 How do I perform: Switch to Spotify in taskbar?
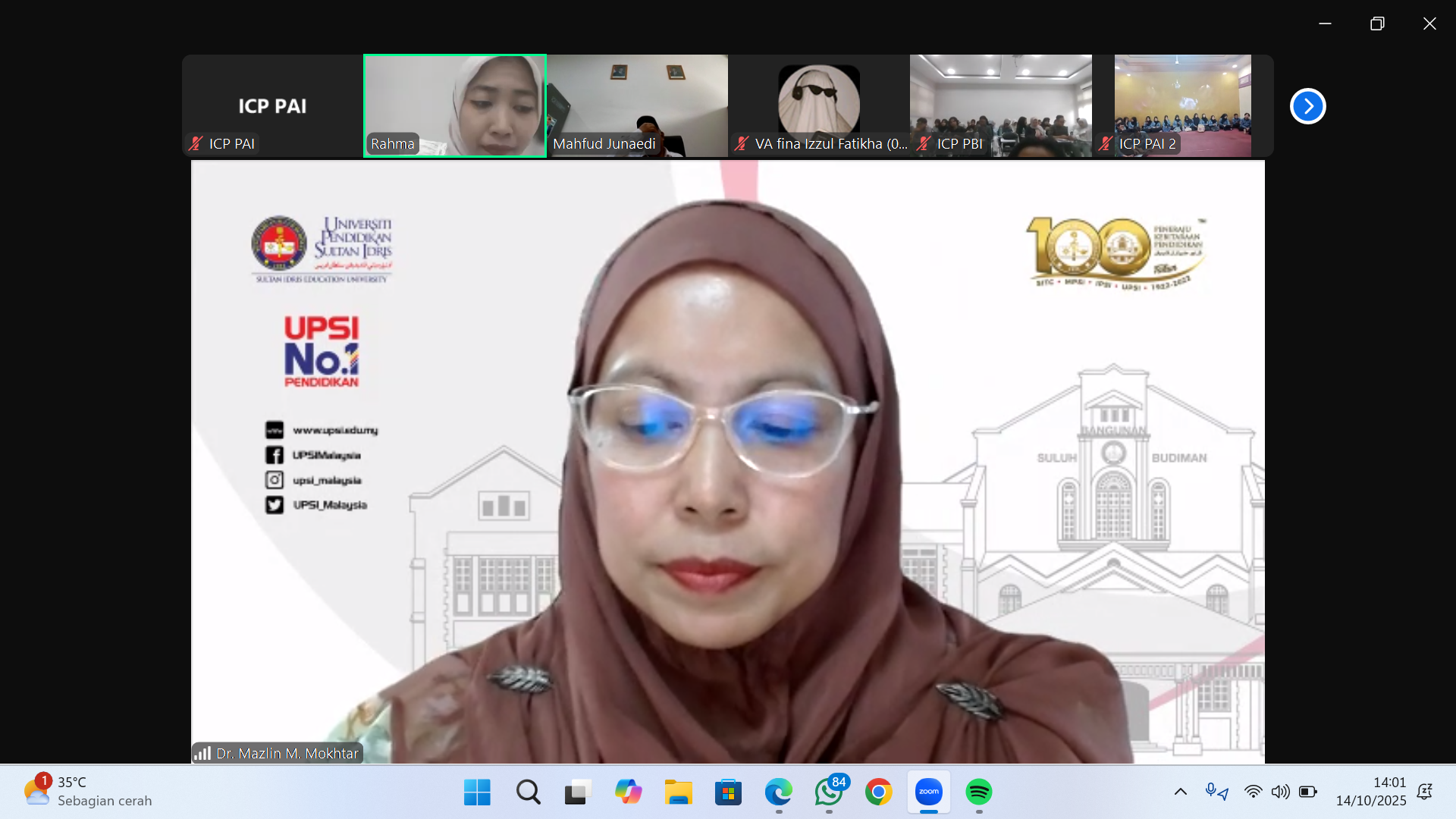(x=979, y=792)
